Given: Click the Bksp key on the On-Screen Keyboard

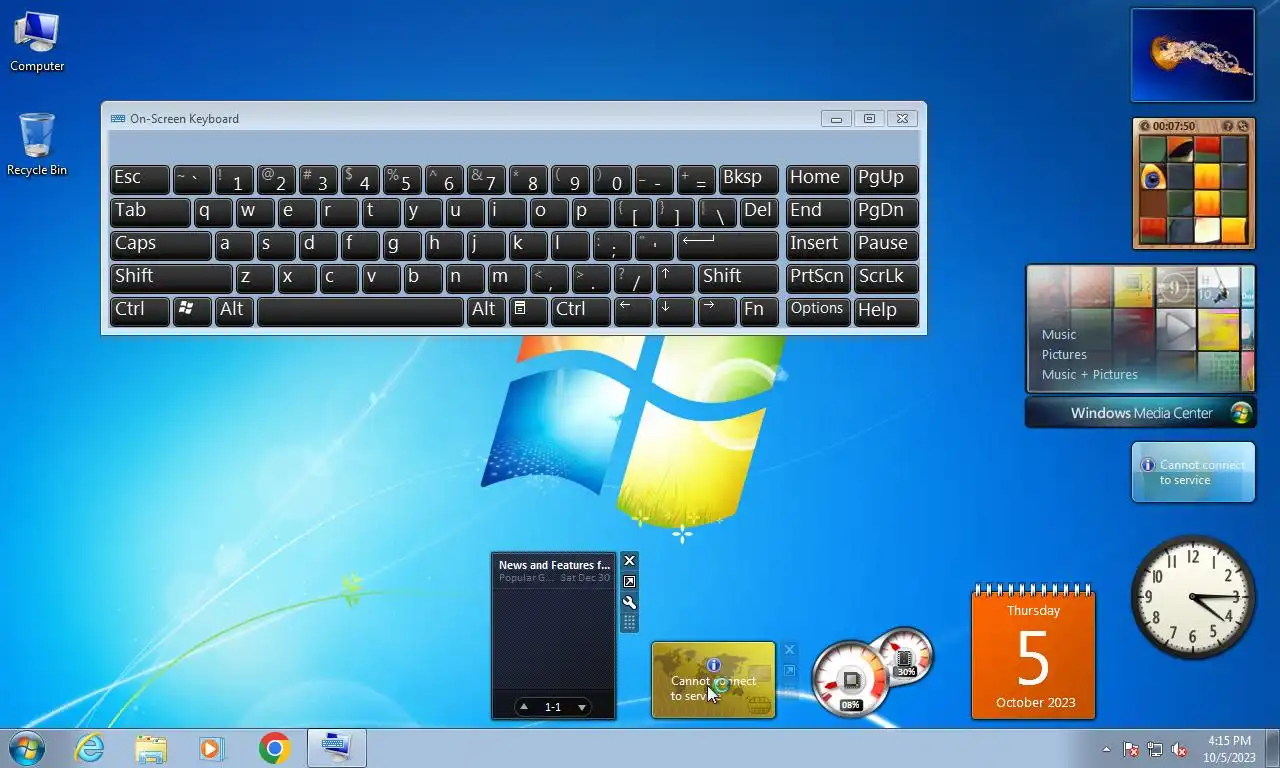Looking at the screenshot, I should coord(748,179).
